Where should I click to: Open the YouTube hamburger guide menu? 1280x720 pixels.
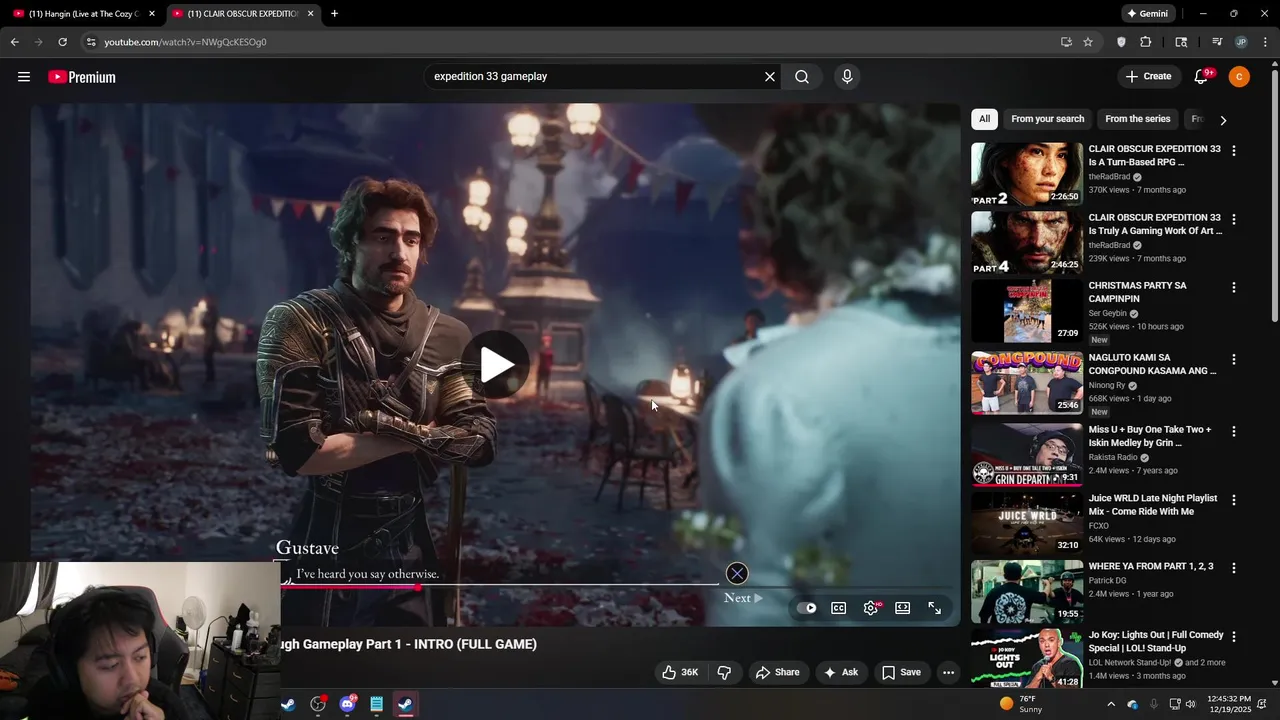[24, 77]
